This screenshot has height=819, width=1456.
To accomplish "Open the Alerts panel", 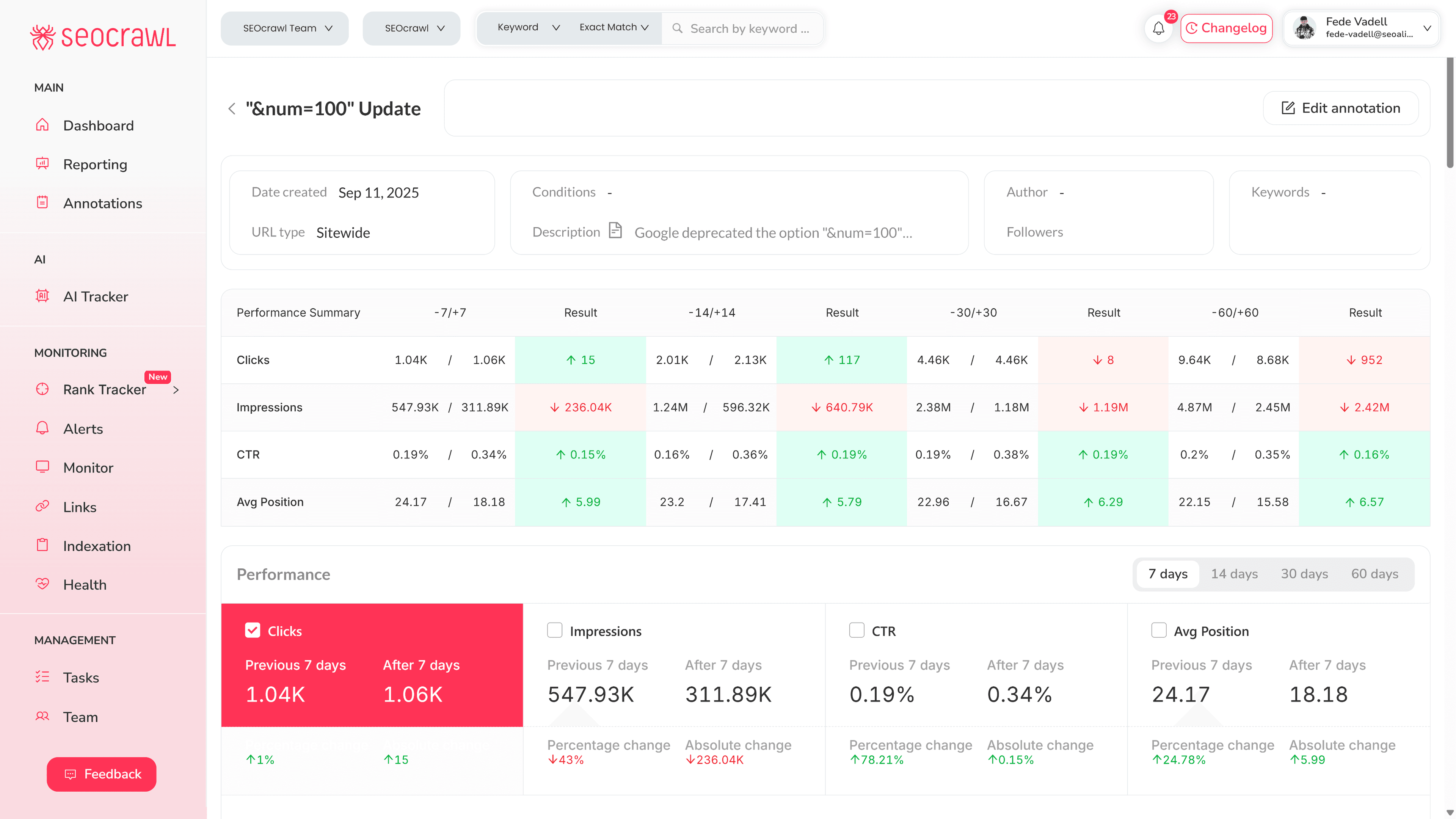I will [x=83, y=428].
